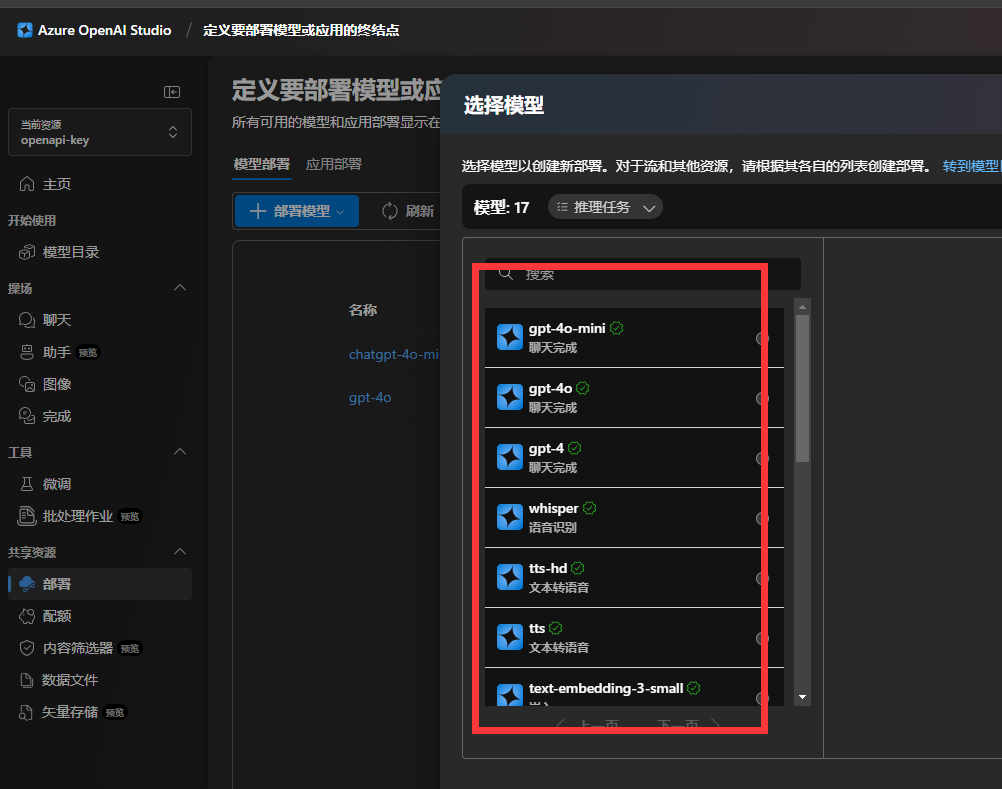Click the 搜索 model search field
The height and width of the screenshot is (789, 1002).
pos(643,274)
